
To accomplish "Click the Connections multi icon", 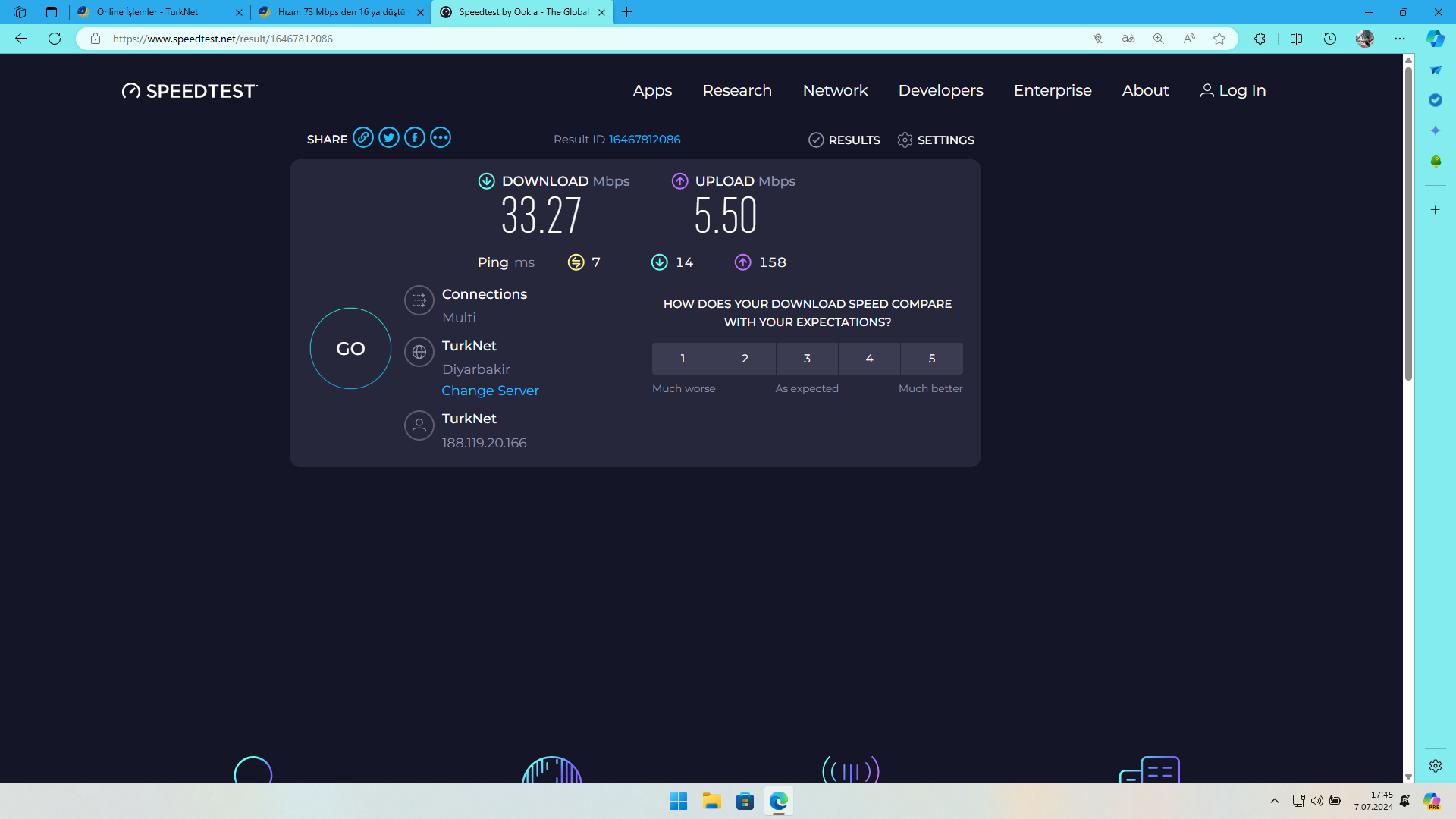I will click(x=419, y=300).
